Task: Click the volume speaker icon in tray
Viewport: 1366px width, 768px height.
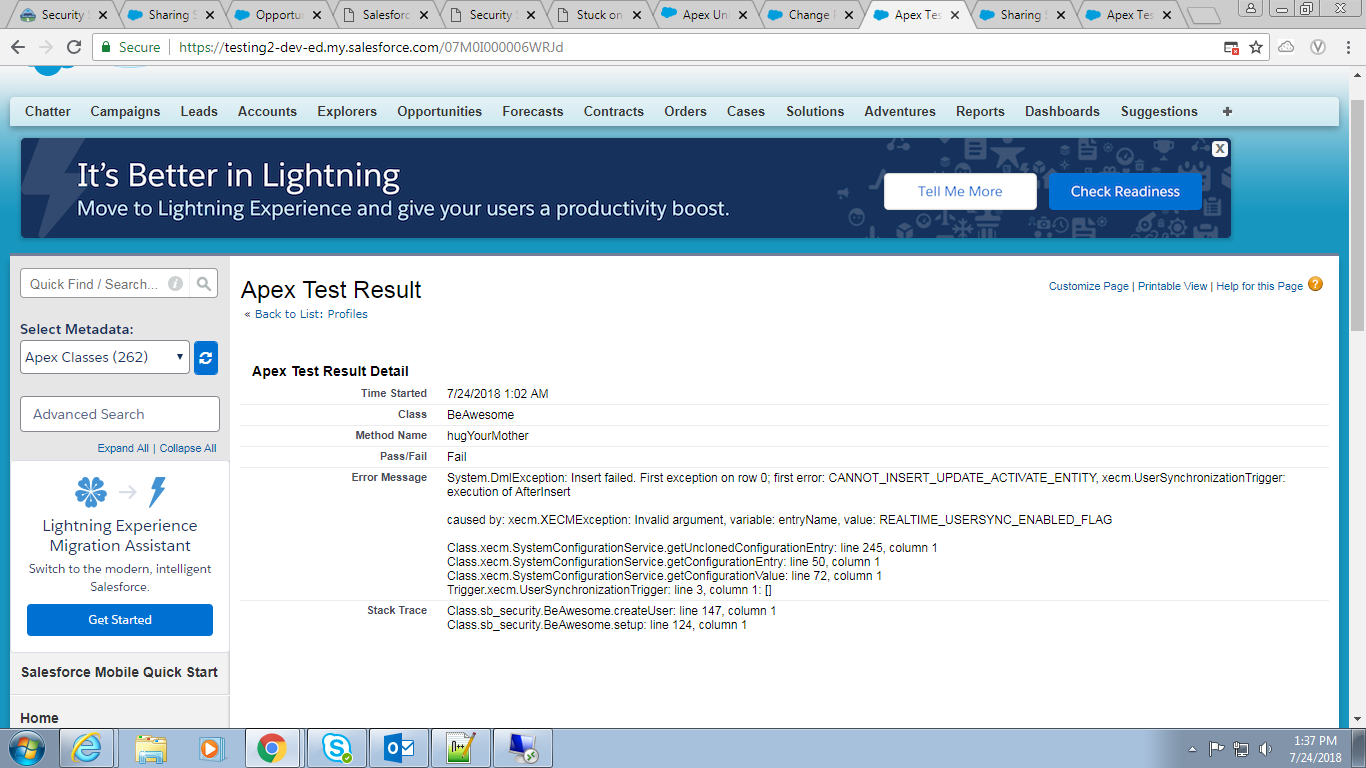Action: (x=1265, y=748)
